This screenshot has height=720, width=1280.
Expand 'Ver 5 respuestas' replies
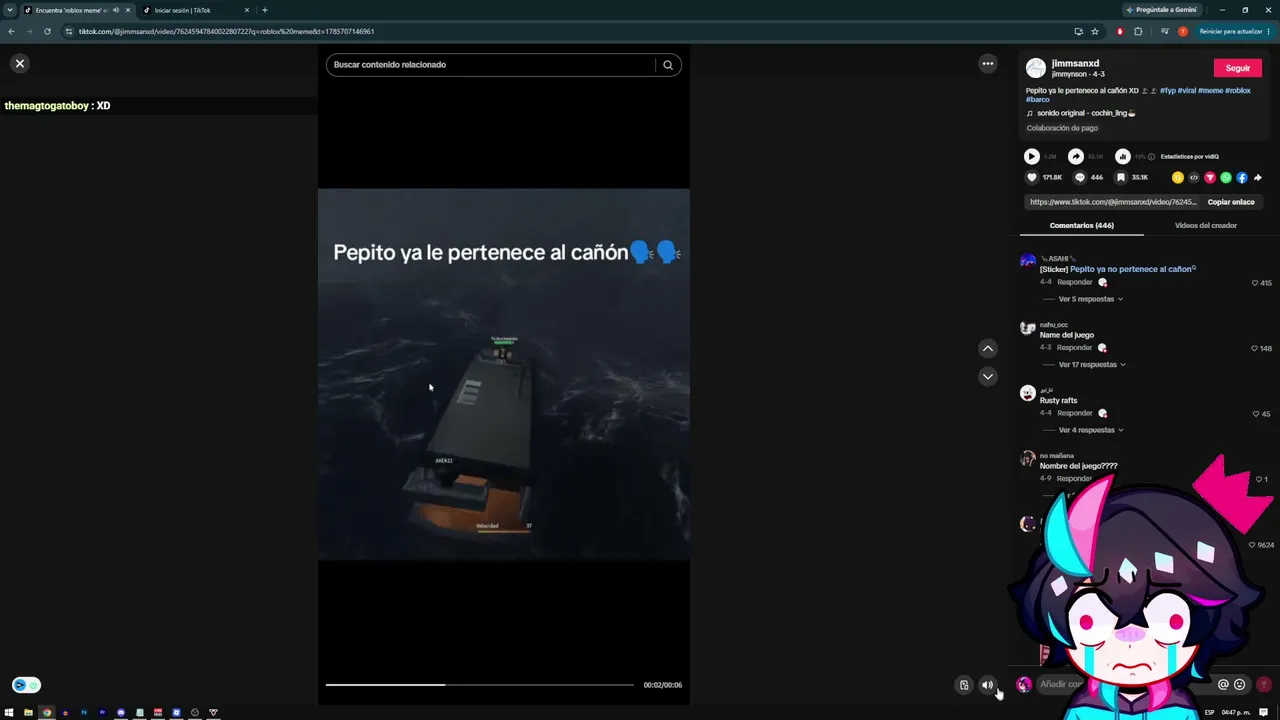pyautogui.click(x=1091, y=299)
